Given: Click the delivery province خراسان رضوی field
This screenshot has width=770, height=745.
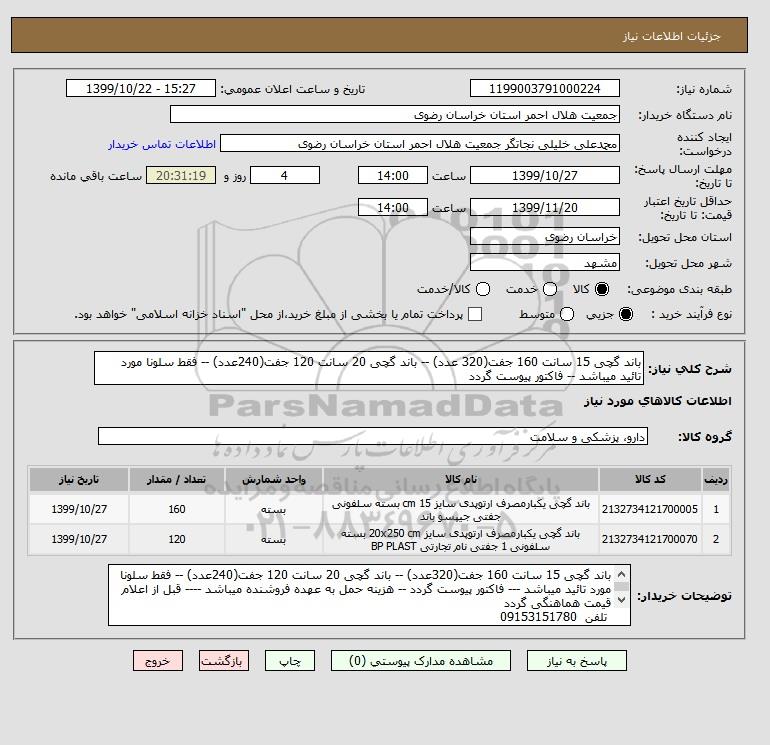Looking at the screenshot, I should click(x=545, y=237).
